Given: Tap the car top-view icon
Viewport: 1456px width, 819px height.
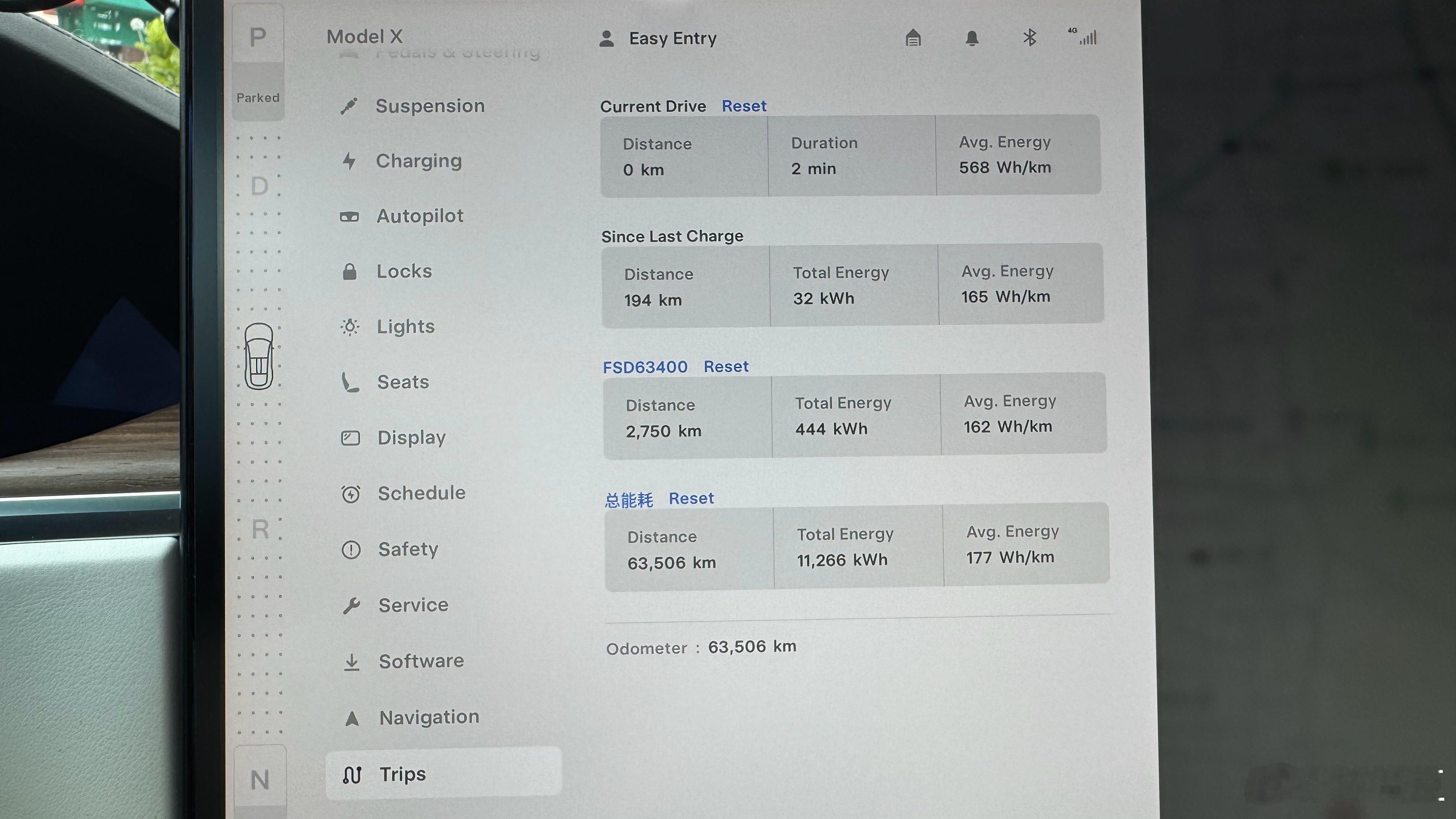Looking at the screenshot, I should [x=259, y=356].
